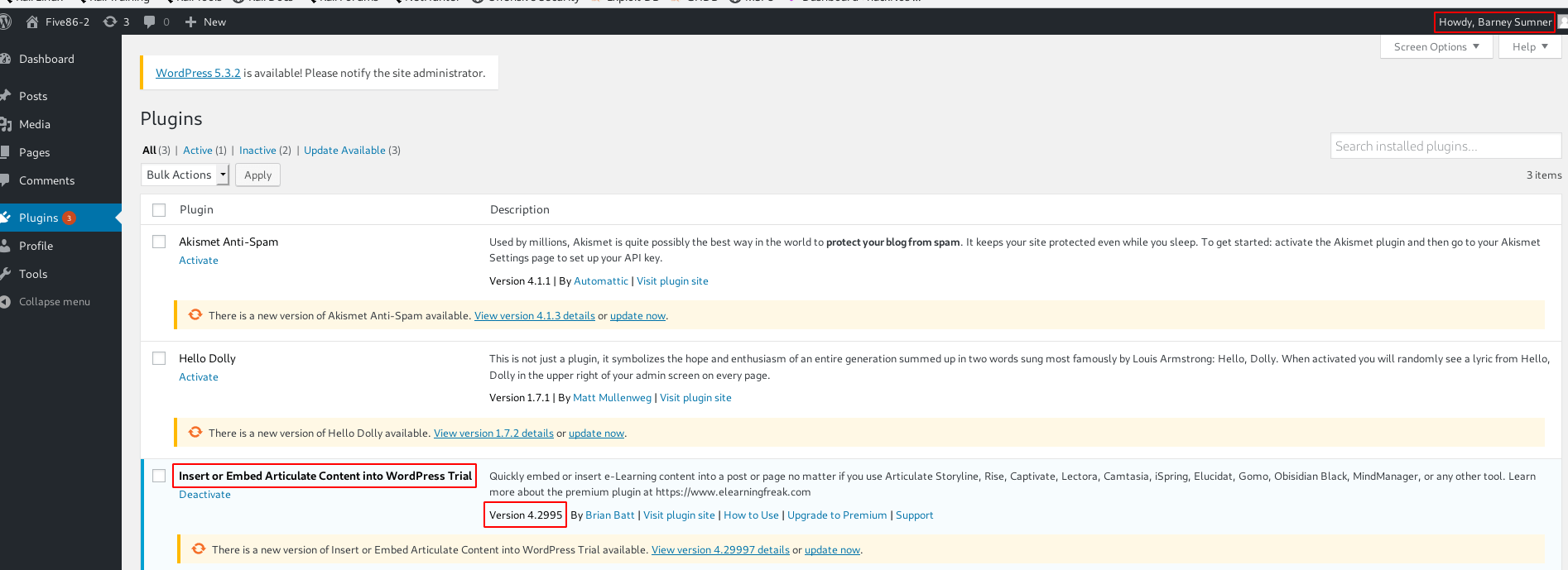Show the All plugins filter

tap(149, 151)
